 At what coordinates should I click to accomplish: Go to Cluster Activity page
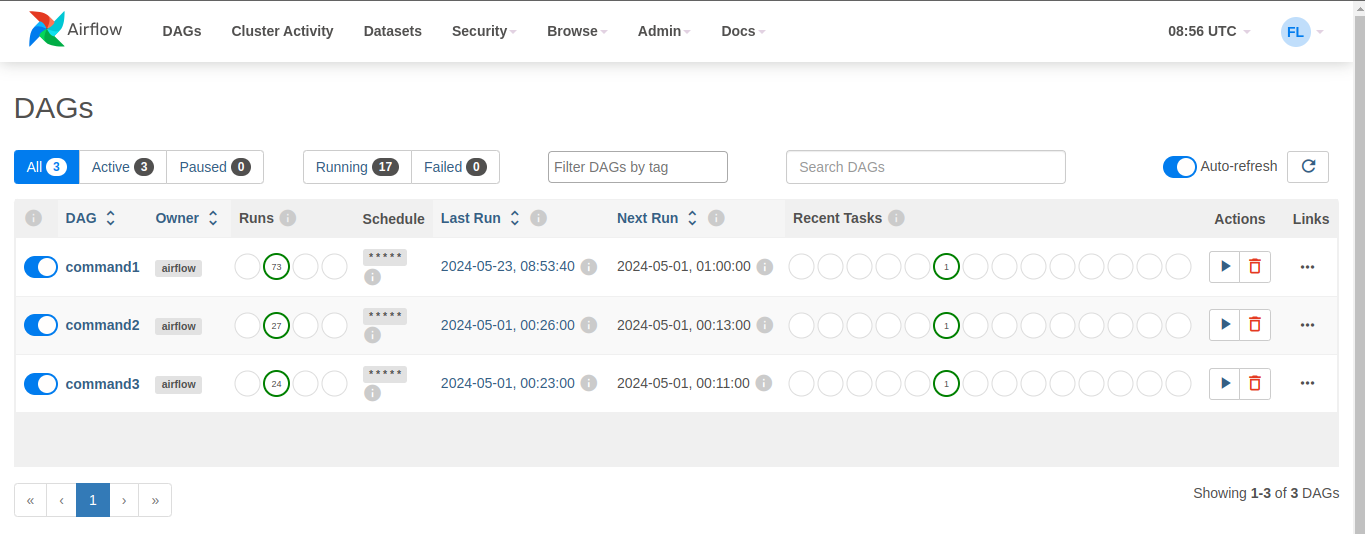[282, 31]
